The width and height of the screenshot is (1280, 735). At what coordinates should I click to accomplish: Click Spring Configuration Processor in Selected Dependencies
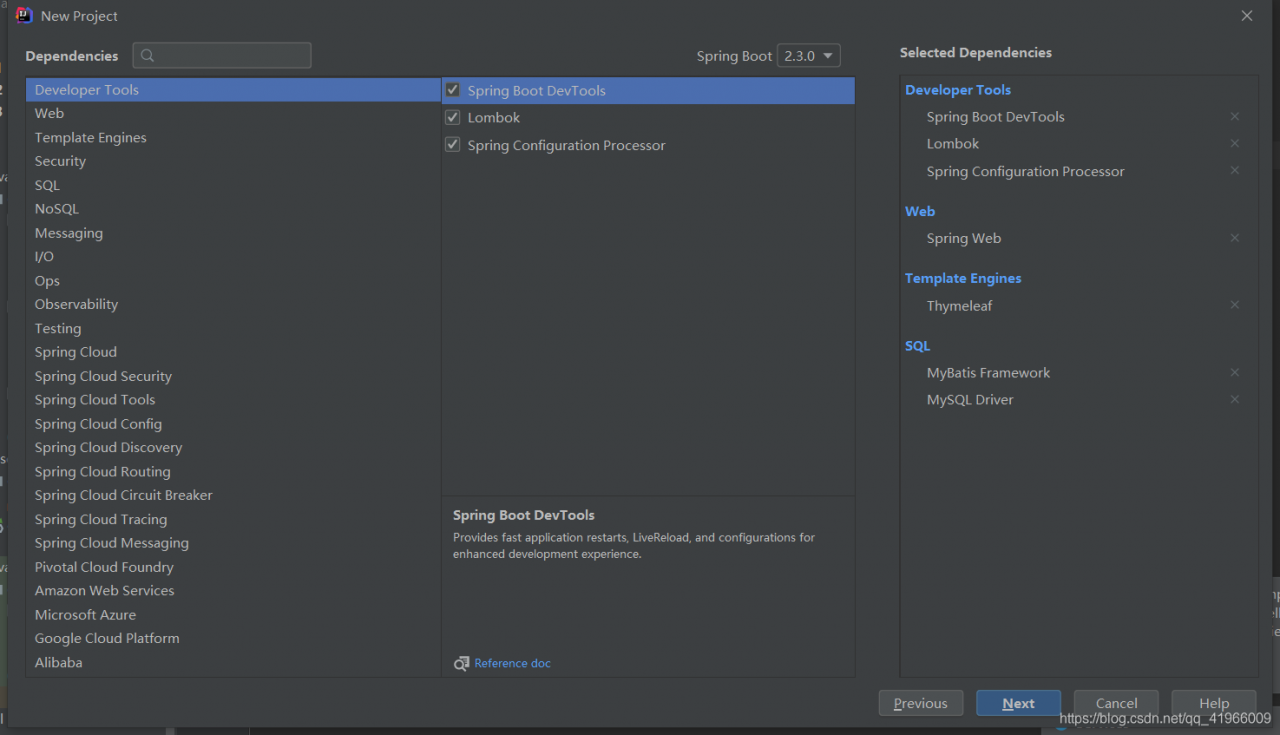pyautogui.click(x=1025, y=172)
